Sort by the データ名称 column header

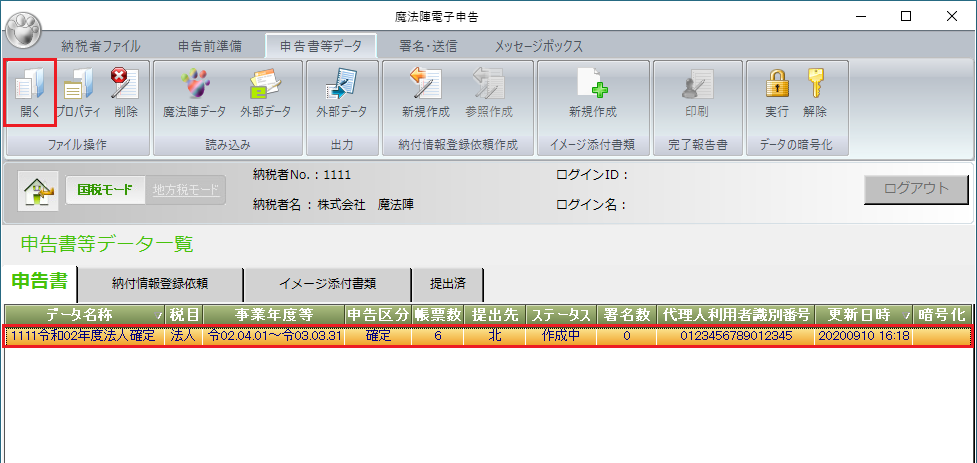pos(83,314)
